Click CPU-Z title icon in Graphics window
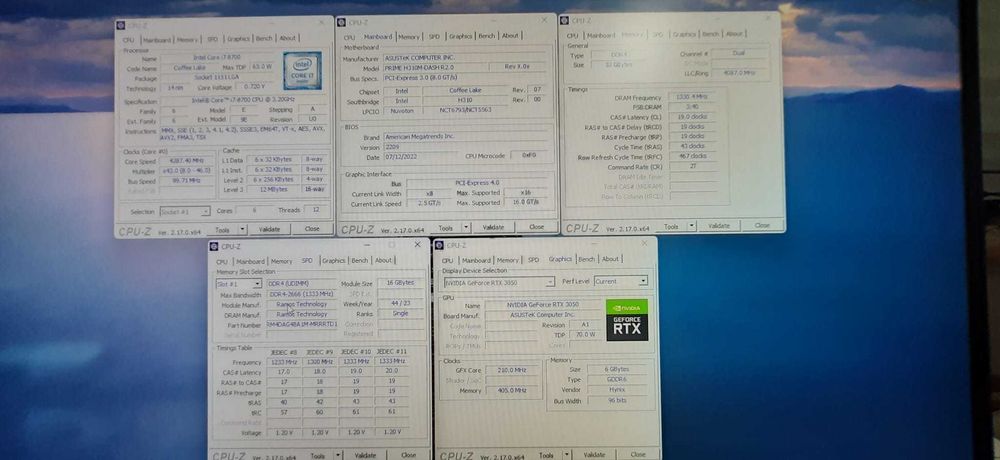 pos(439,245)
